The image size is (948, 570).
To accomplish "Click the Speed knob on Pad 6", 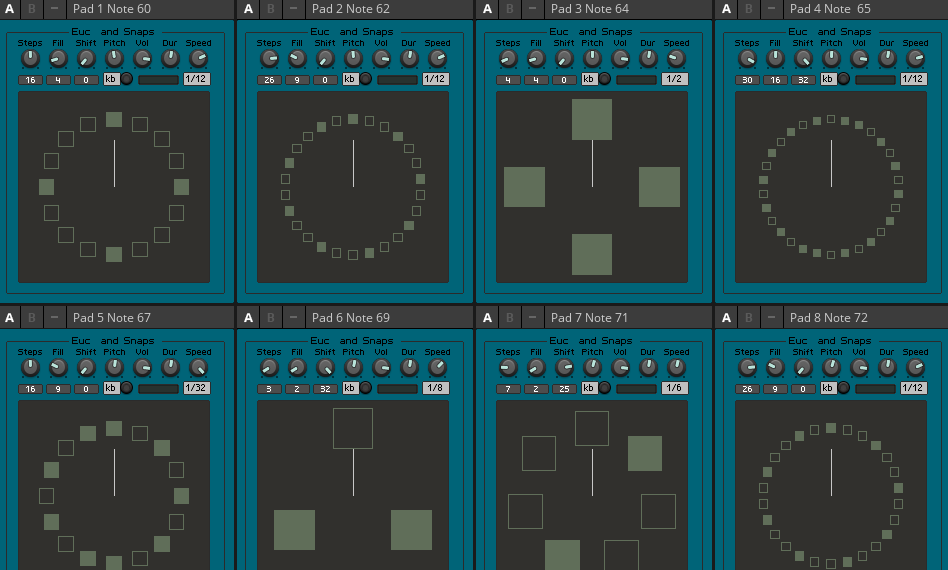I will (x=437, y=368).
